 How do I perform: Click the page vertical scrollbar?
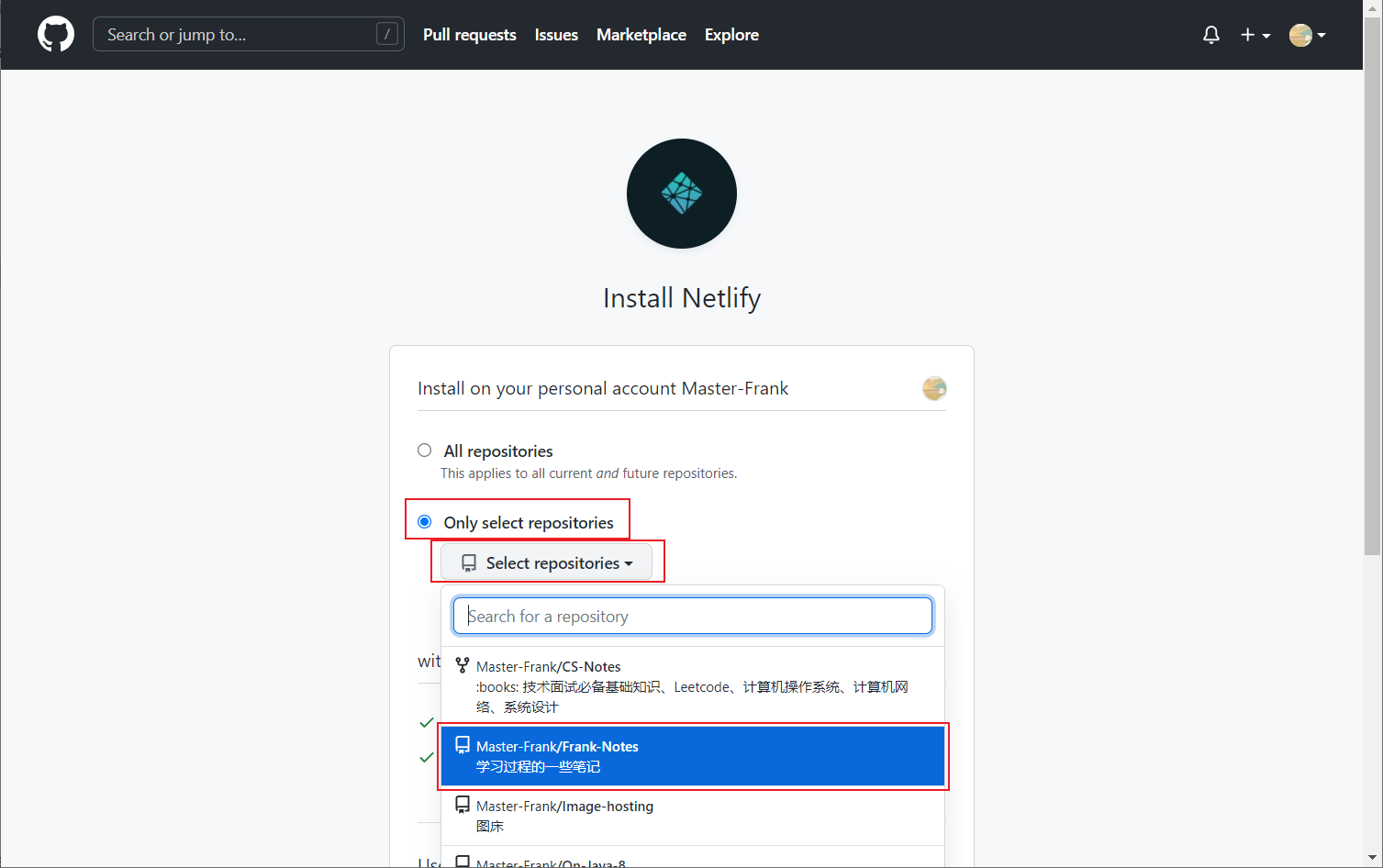coord(1373,284)
